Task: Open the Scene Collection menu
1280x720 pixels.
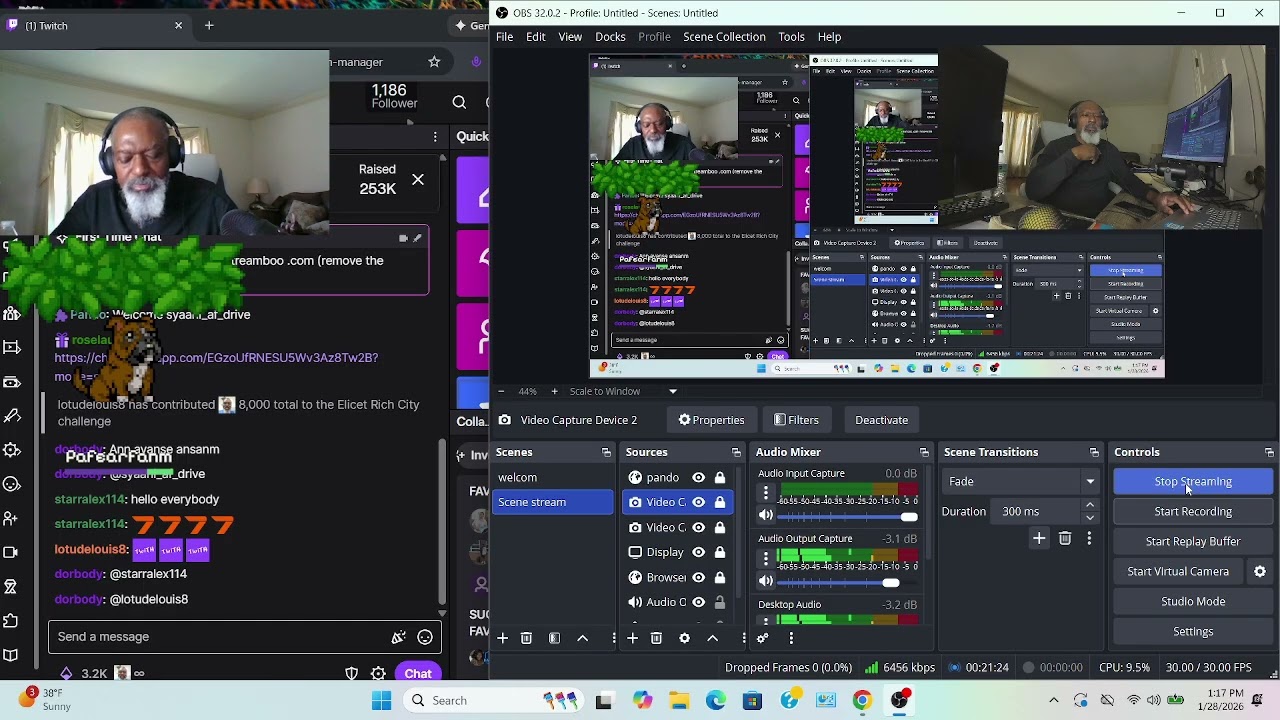Action: tap(724, 37)
